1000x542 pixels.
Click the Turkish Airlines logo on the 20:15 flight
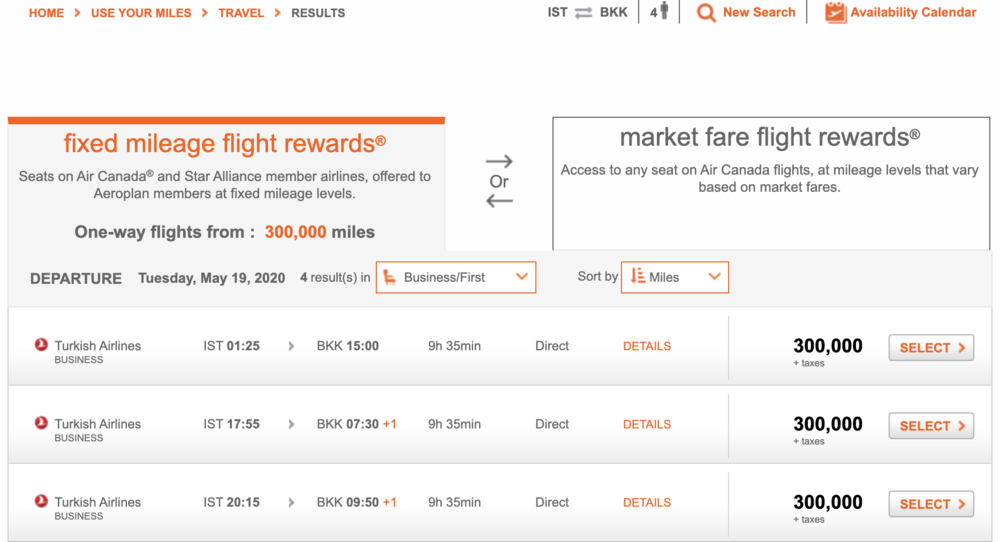(41, 501)
